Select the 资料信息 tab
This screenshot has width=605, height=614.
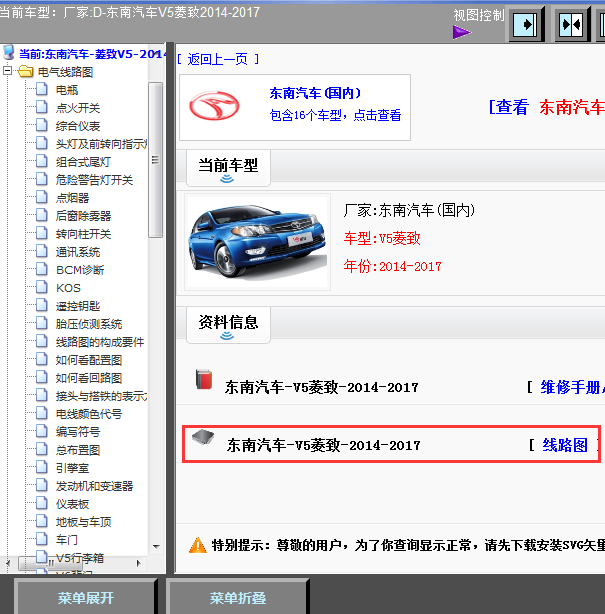coord(228,325)
